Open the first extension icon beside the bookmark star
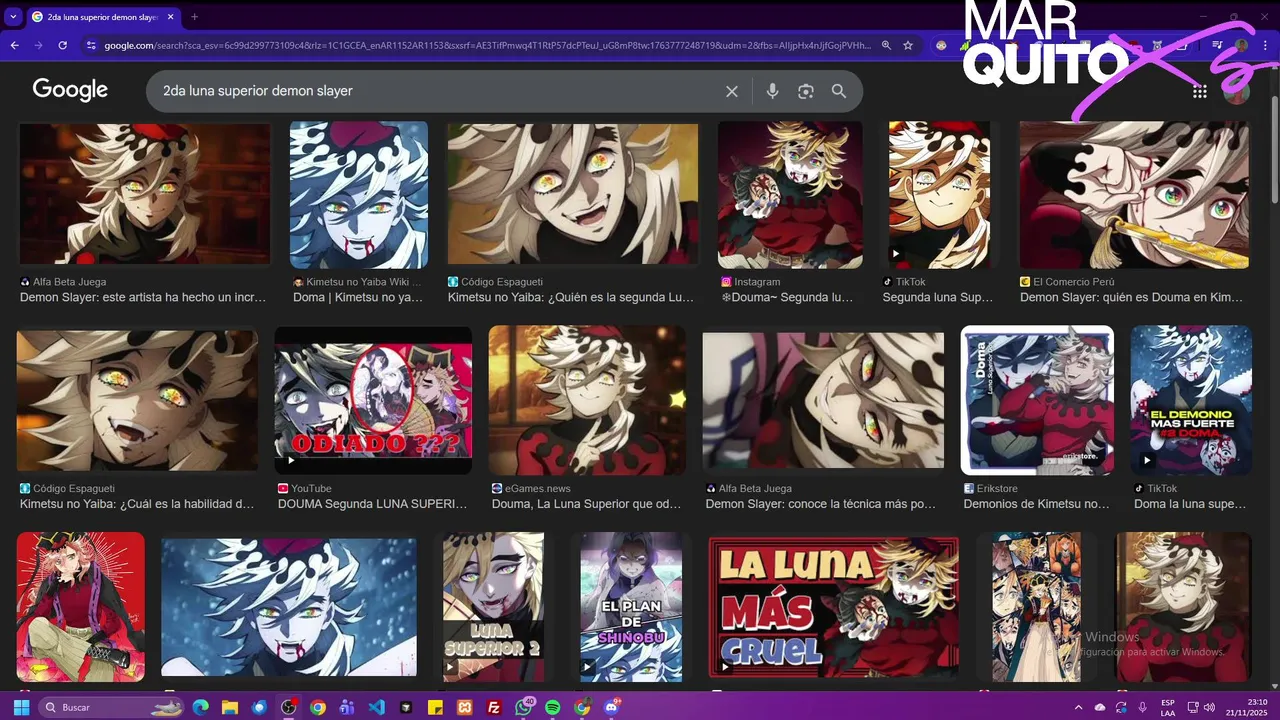This screenshot has width=1280, height=720. (941, 45)
